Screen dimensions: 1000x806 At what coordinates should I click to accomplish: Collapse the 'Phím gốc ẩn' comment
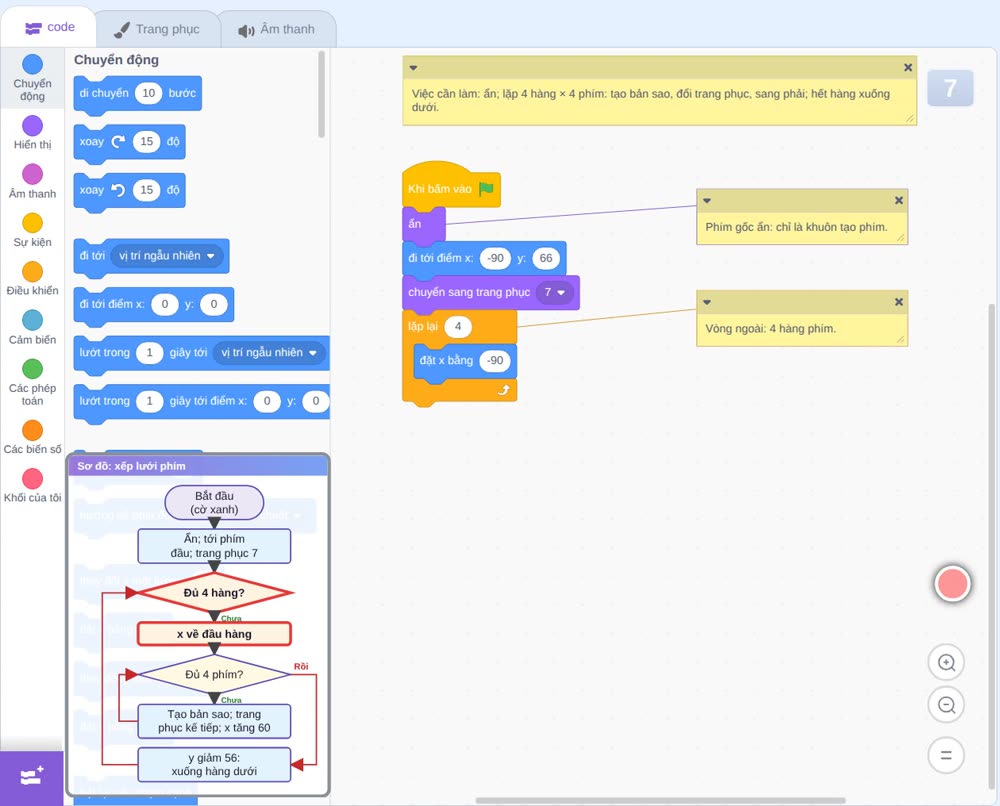(x=707, y=200)
